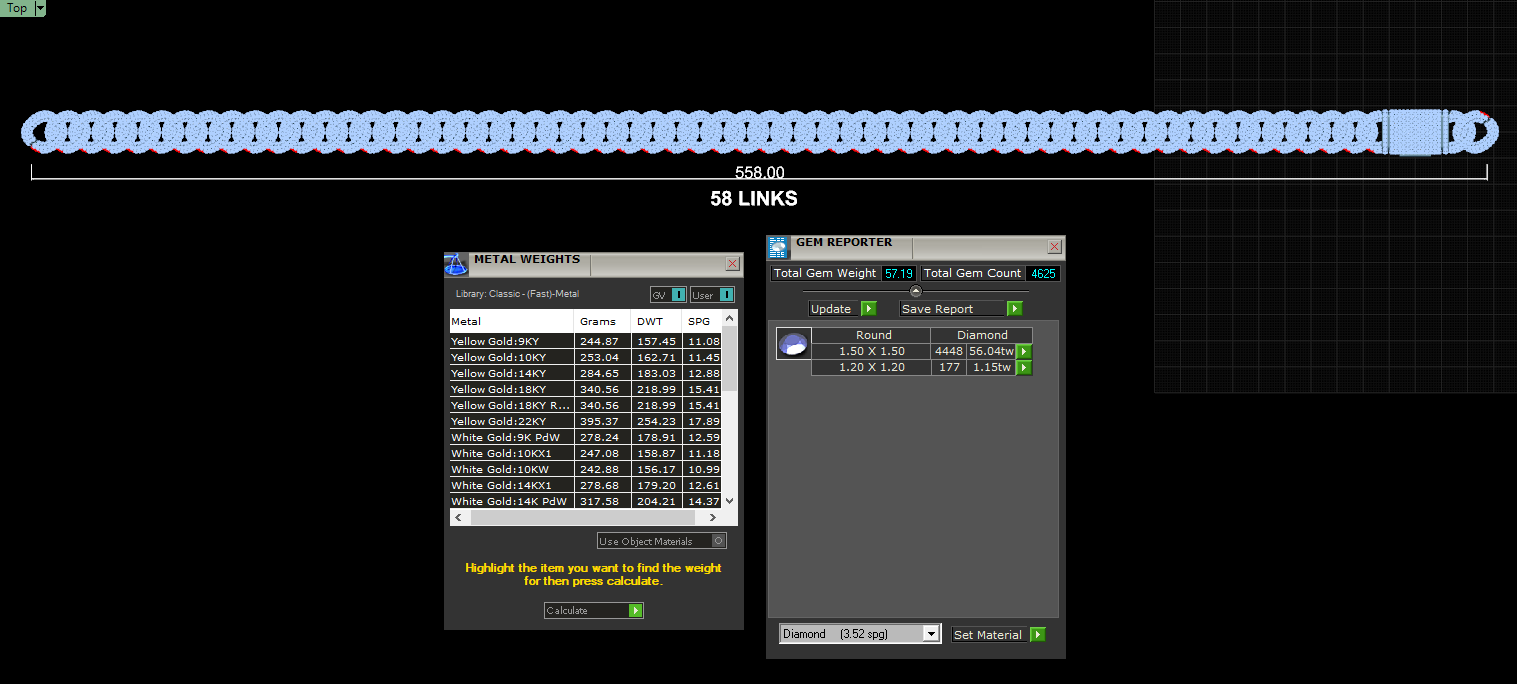Open the Top viewport dropdown arrow
Image resolution: width=1517 pixels, height=684 pixels.
tap(40, 8)
